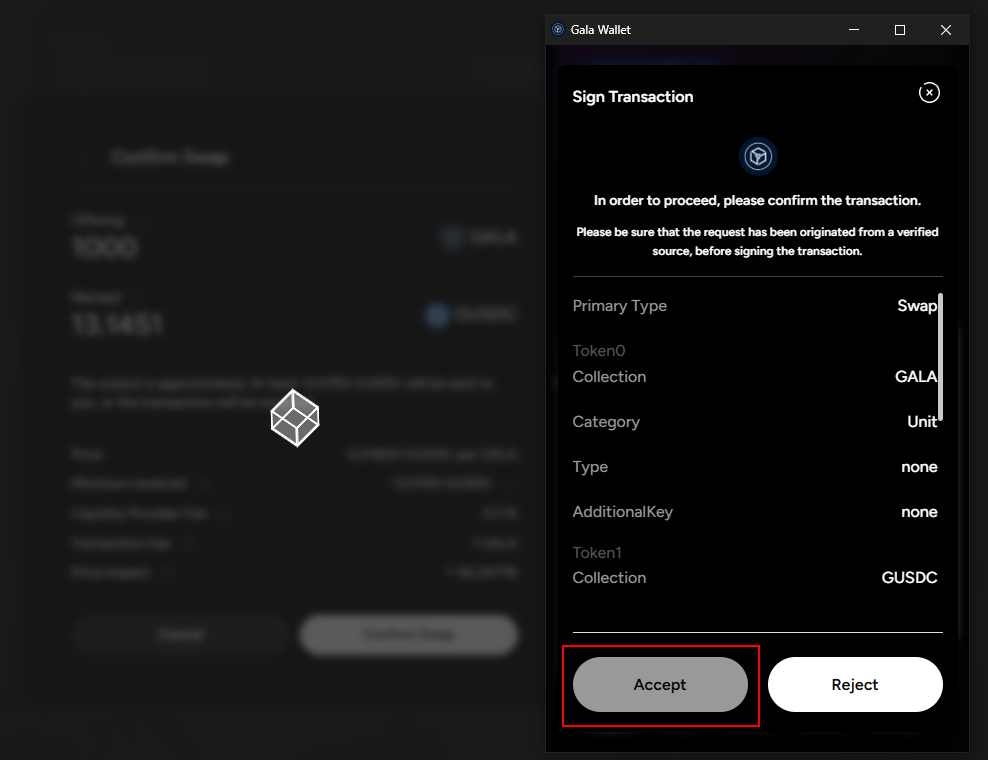Accept the swap transaction signature
This screenshot has height=760, width=988.
coord(660,685)
